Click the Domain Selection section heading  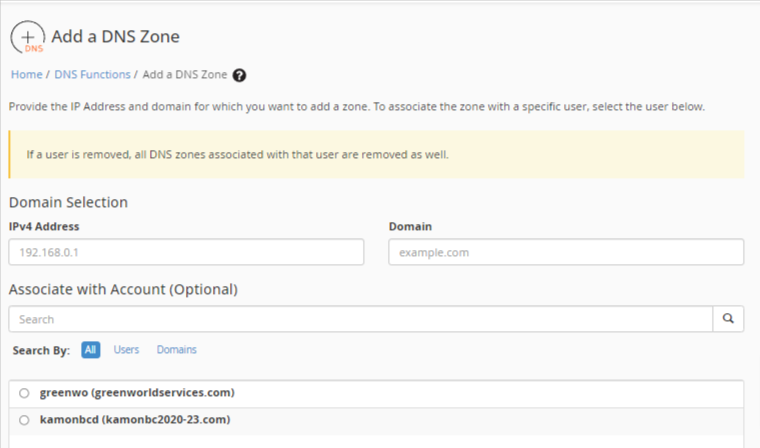click(68, 202)
